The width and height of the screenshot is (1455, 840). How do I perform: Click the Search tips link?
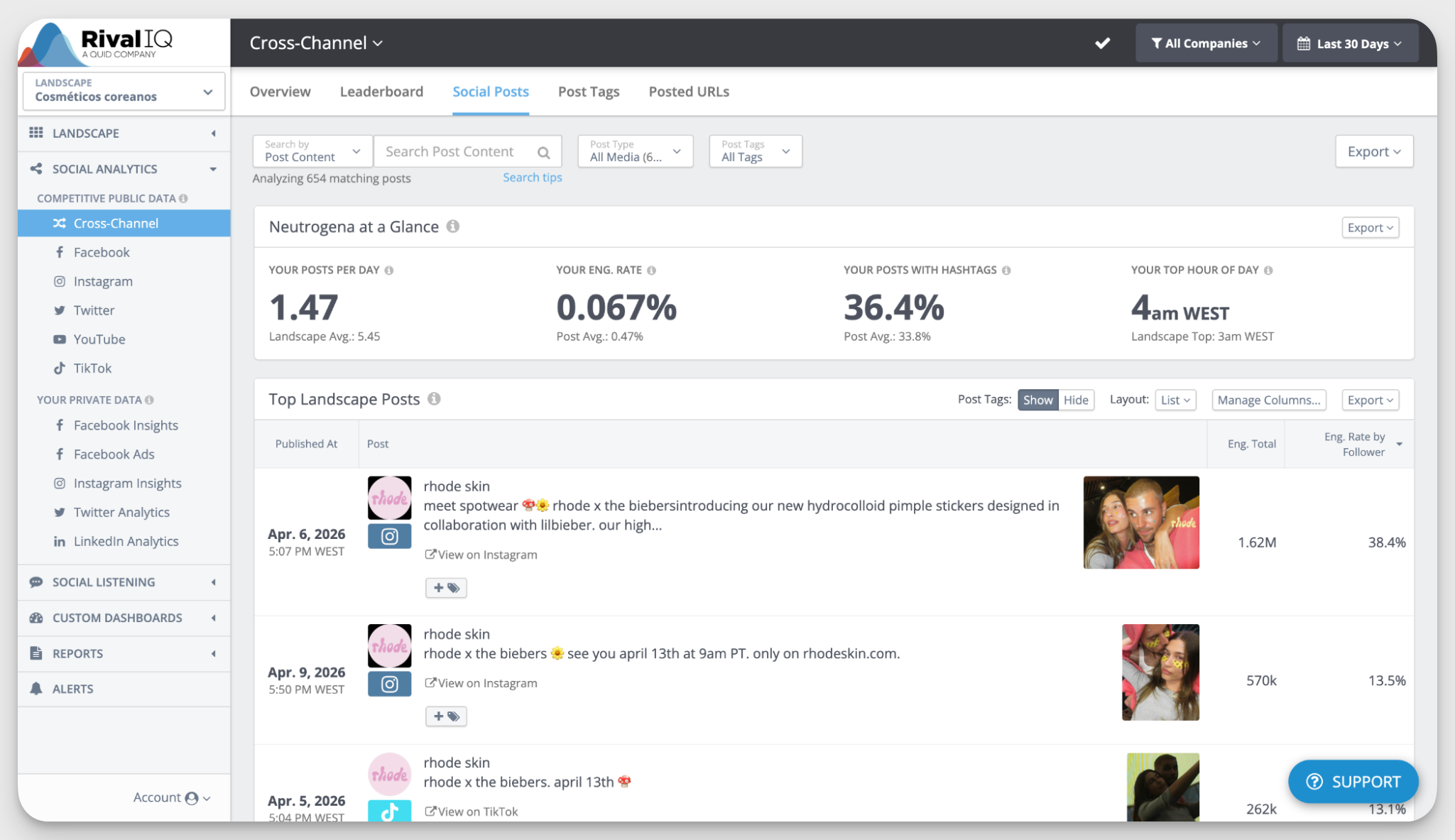tap(532, 178)
